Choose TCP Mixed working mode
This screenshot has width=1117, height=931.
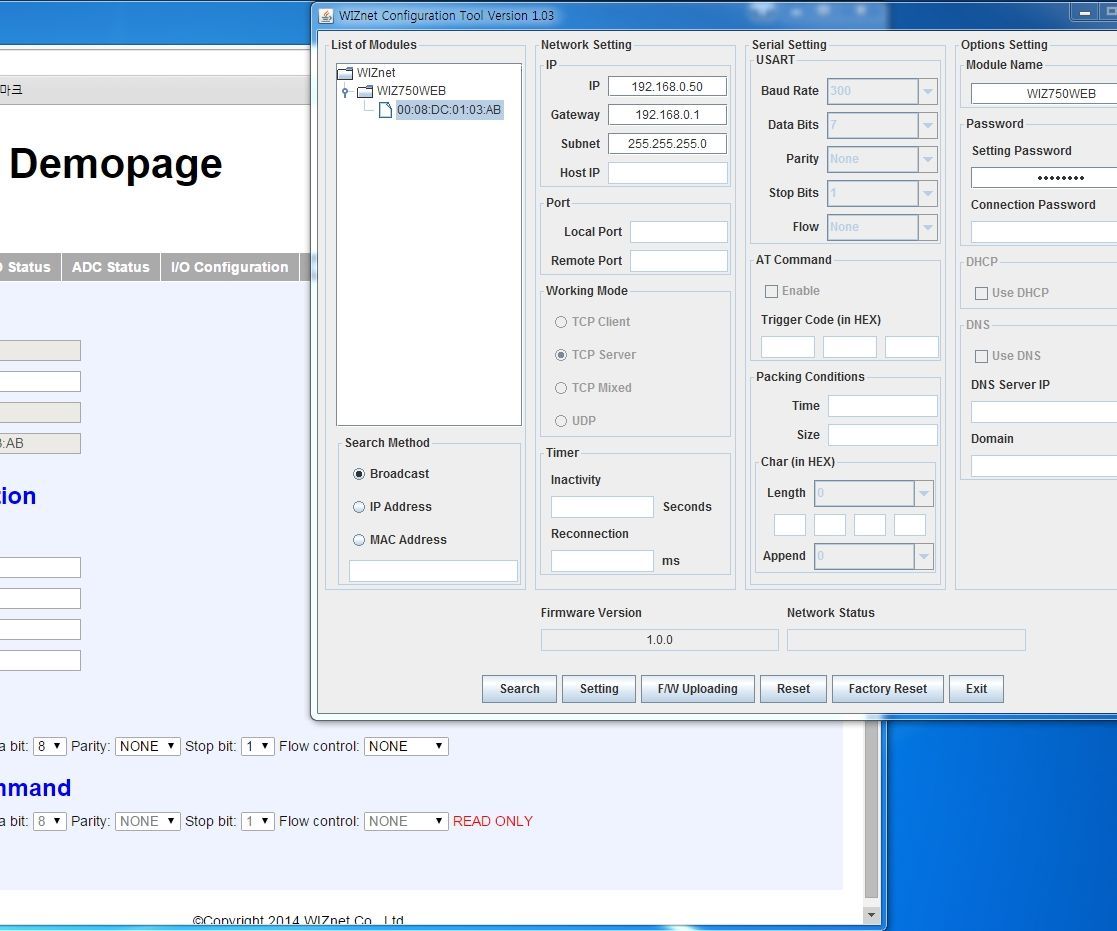[x=561, y=388]
